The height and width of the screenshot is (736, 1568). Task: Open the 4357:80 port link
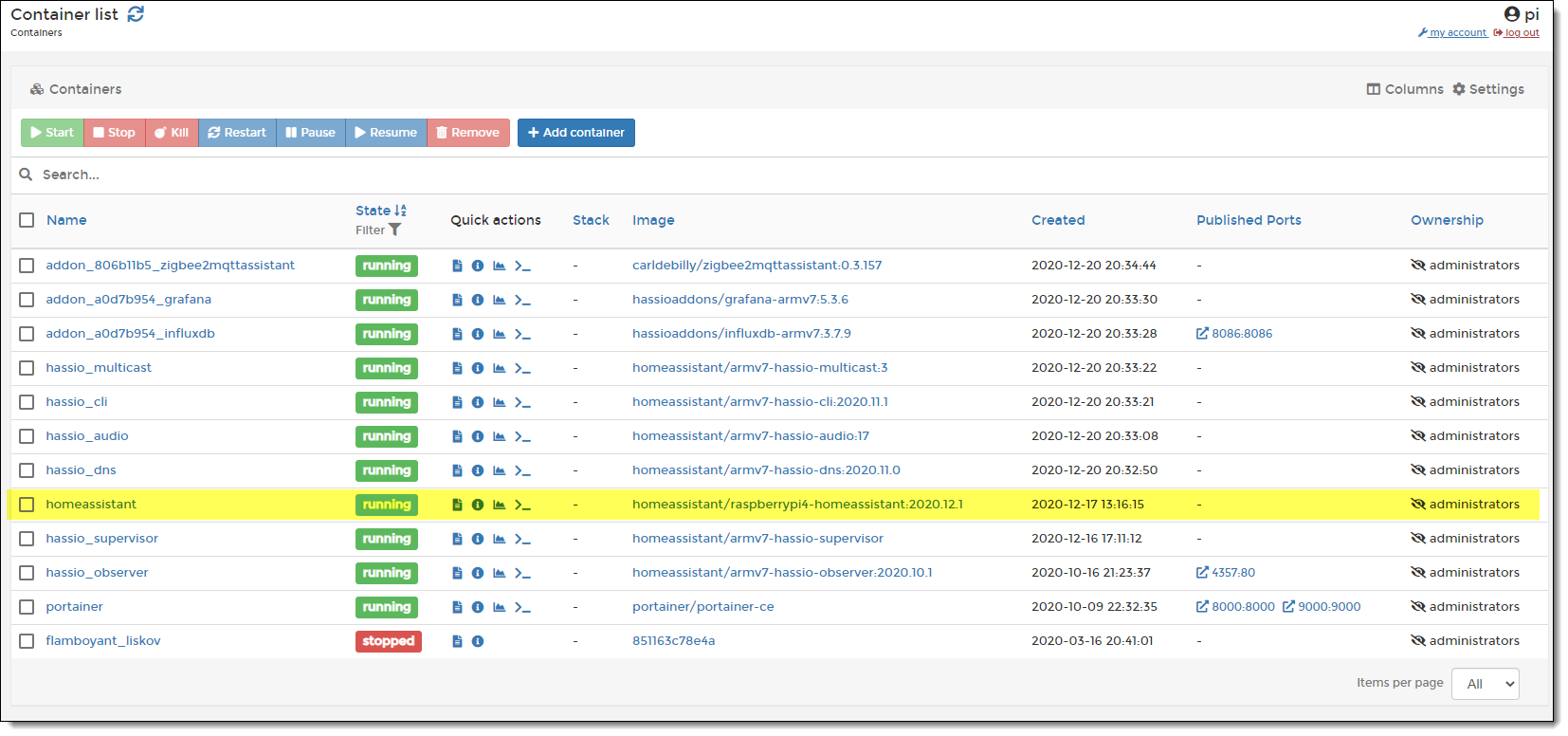click(x=1226, y=573)
